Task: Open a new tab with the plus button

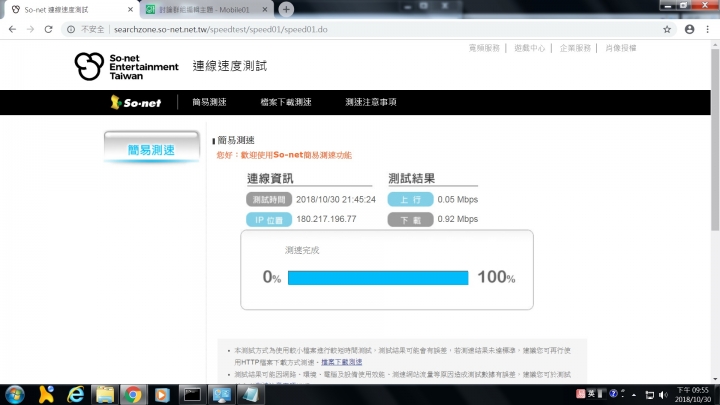Action: click(286, 9)
